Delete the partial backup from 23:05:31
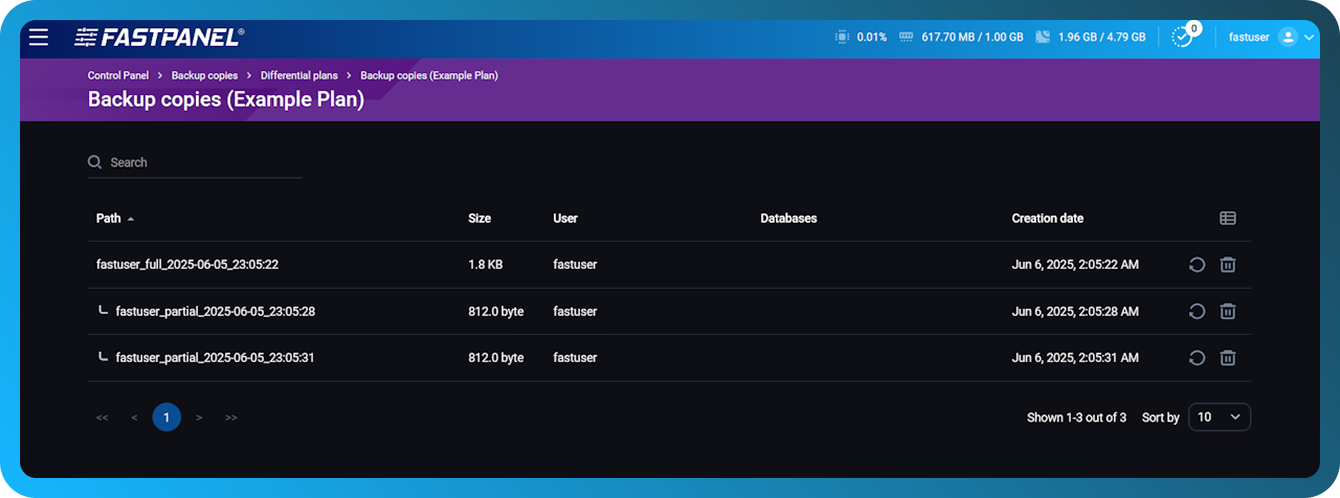Viewport: 1340px width, 498px height. click(x=1228, y=358)
